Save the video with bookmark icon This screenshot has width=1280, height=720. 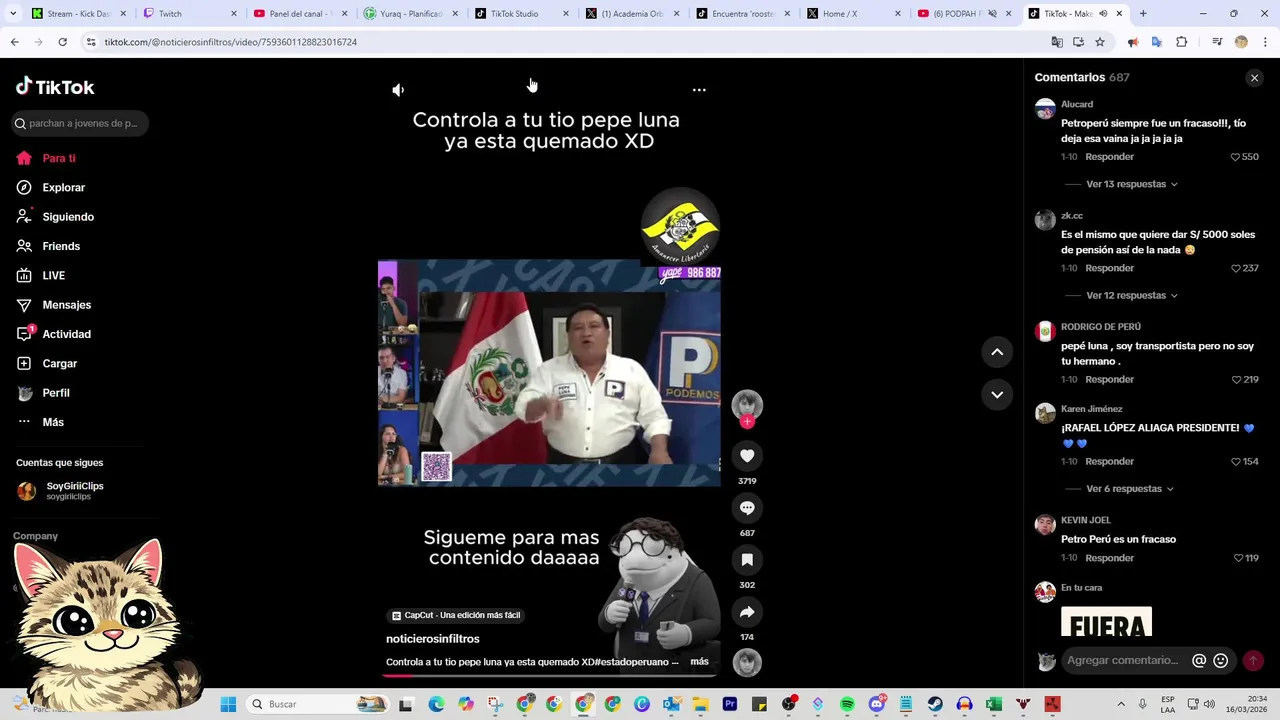click(747, 560)
